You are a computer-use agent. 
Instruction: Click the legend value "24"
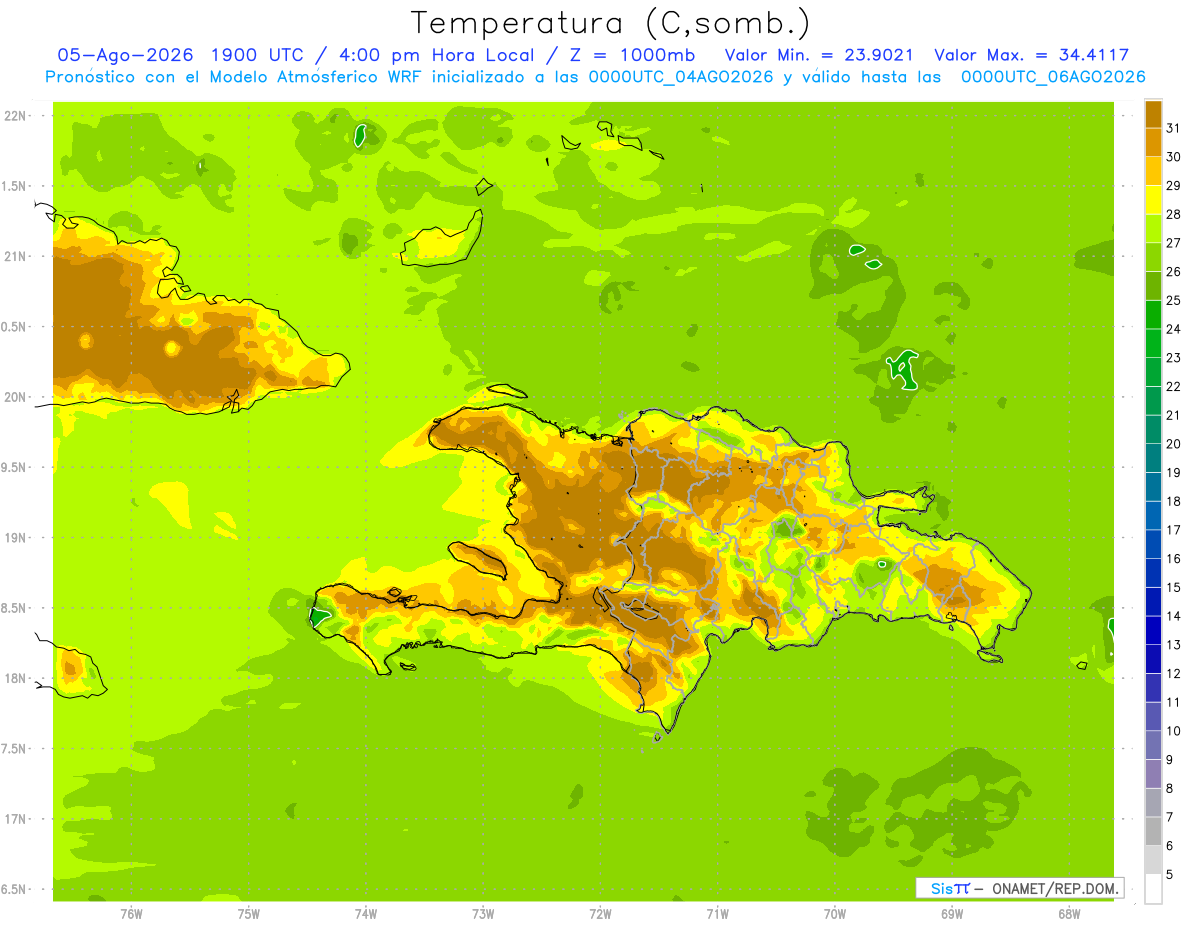[x=1174, y=329]
